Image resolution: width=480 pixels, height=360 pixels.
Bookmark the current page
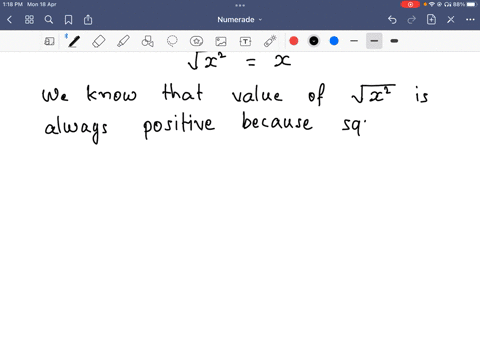[68, 20]
